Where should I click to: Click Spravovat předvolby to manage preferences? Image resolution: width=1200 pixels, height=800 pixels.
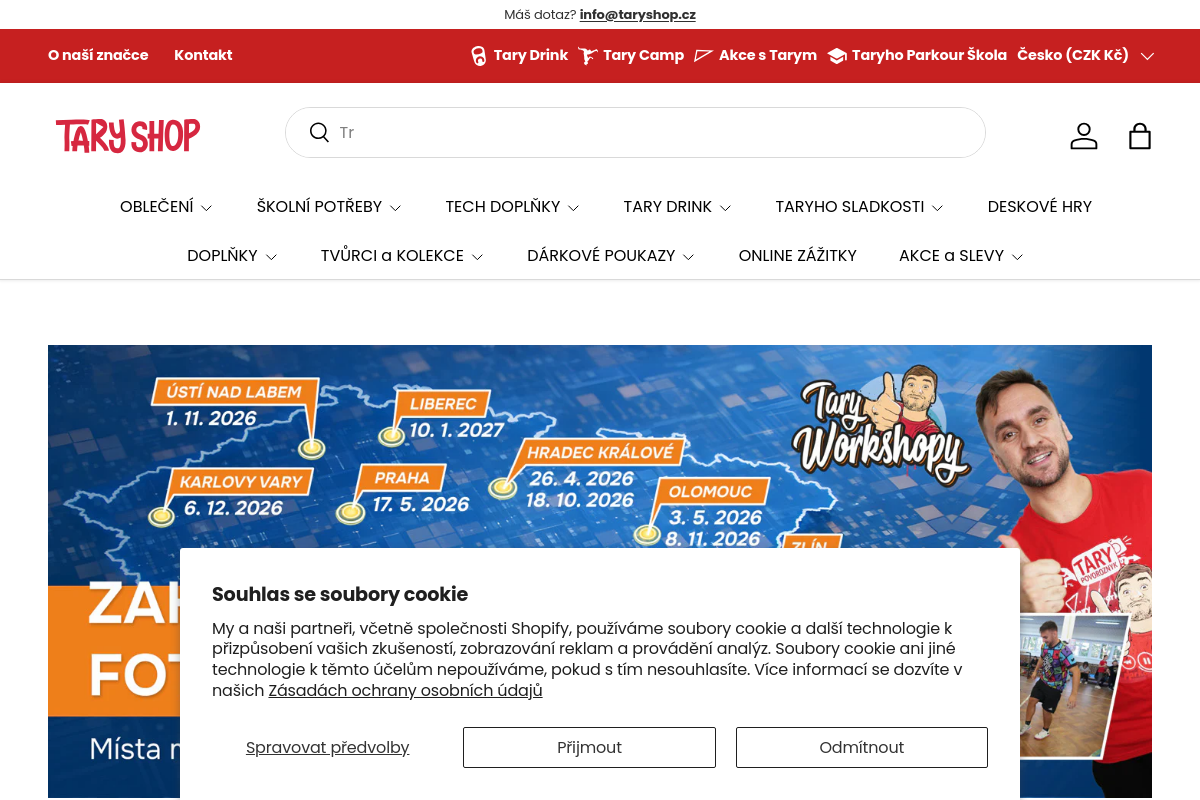point(328,747)
